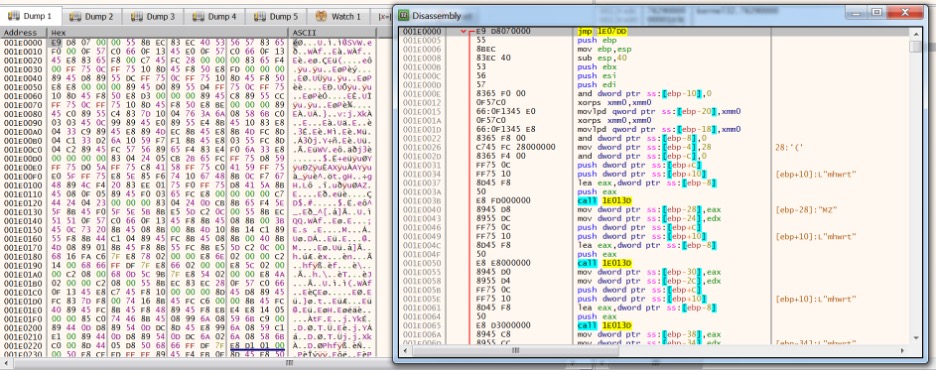Select dump row address 001E00D0
936x370 pixels.
click(x=23, y=159)
